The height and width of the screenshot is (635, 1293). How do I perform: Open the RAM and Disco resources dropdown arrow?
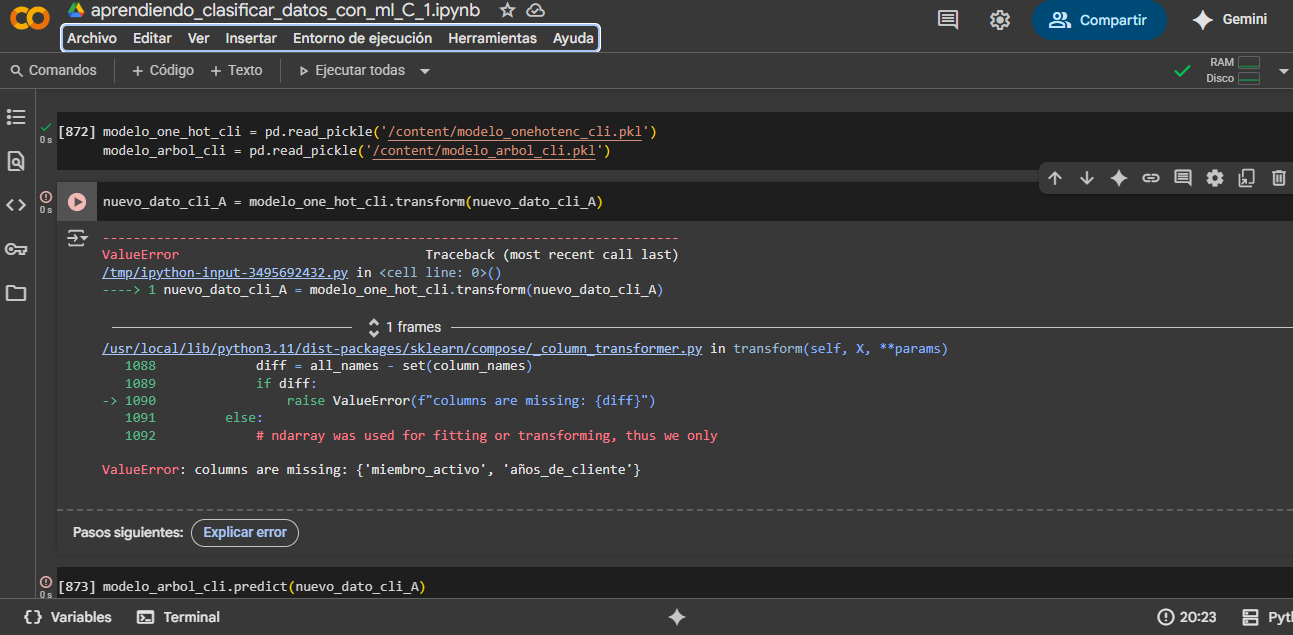click(1283, 71)
